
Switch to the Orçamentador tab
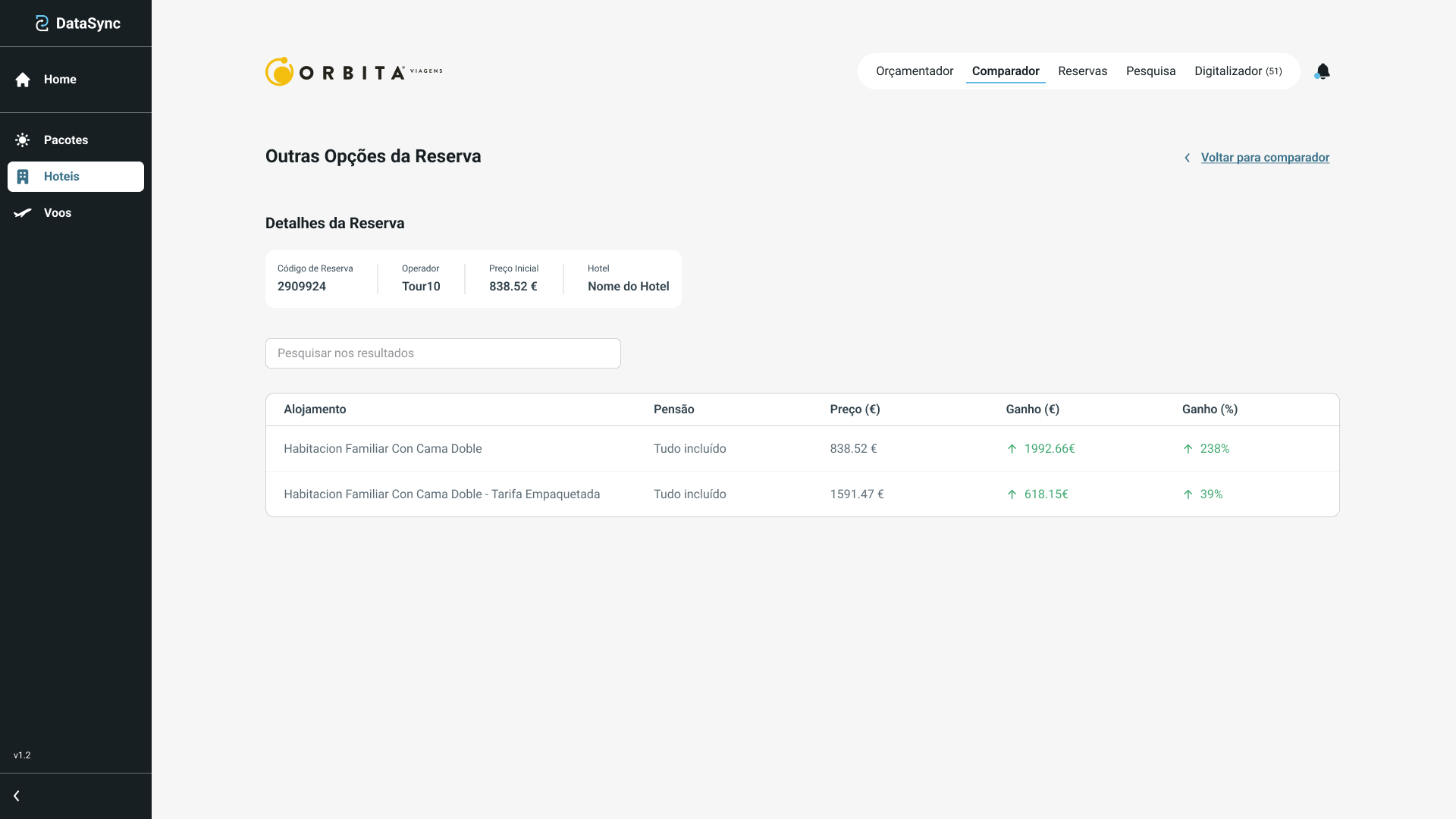914,71
